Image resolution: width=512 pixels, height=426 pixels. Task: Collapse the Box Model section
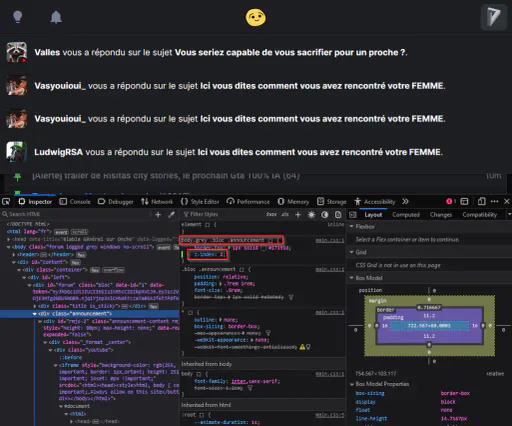click(351, 278)
